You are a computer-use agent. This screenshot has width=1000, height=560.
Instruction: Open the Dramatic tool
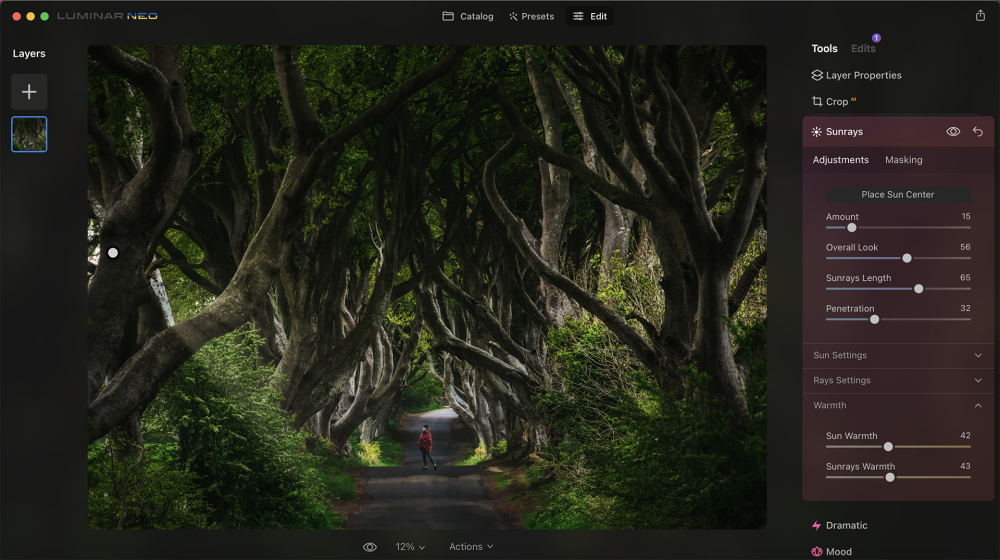(x=839, y=526)
